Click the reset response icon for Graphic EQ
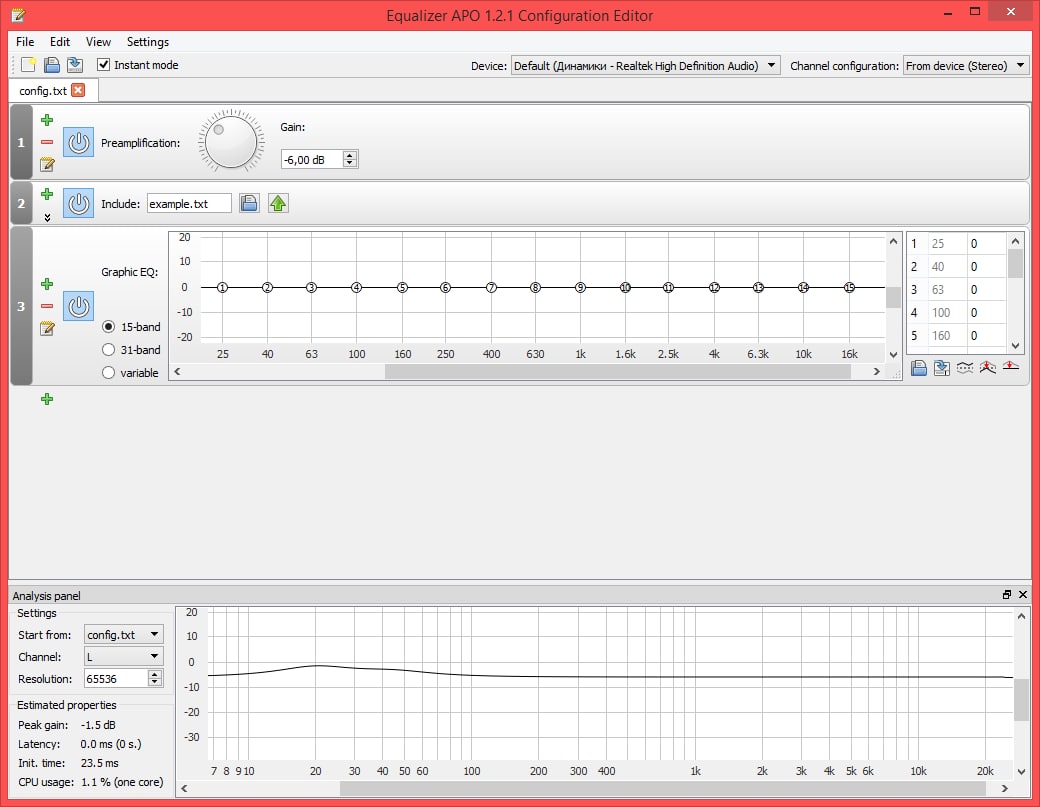 click(x=1010, y=366)
